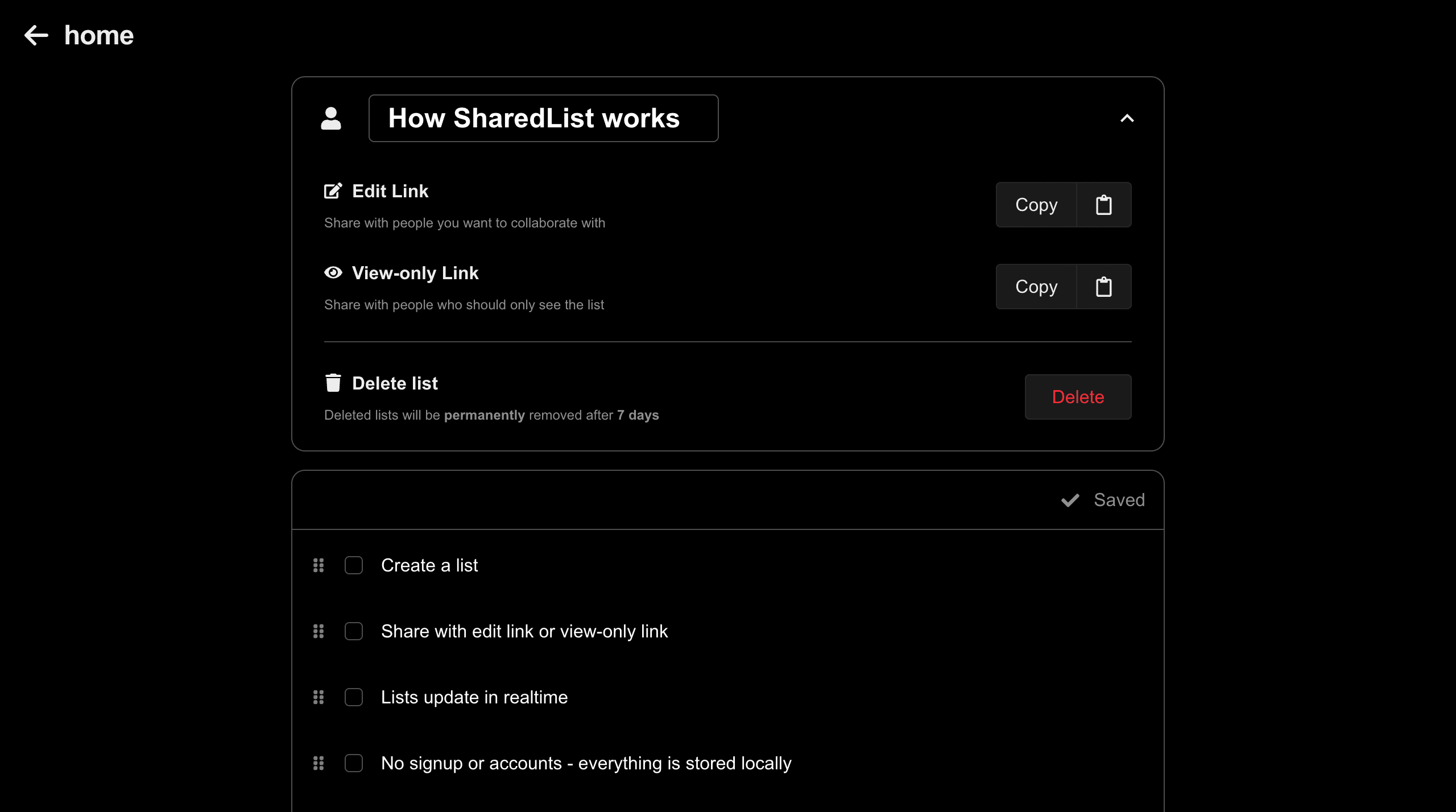Click the clipboard icon for the Edit Link
The width and height of the screenshot is (1456, 812).
[1103, 205]
